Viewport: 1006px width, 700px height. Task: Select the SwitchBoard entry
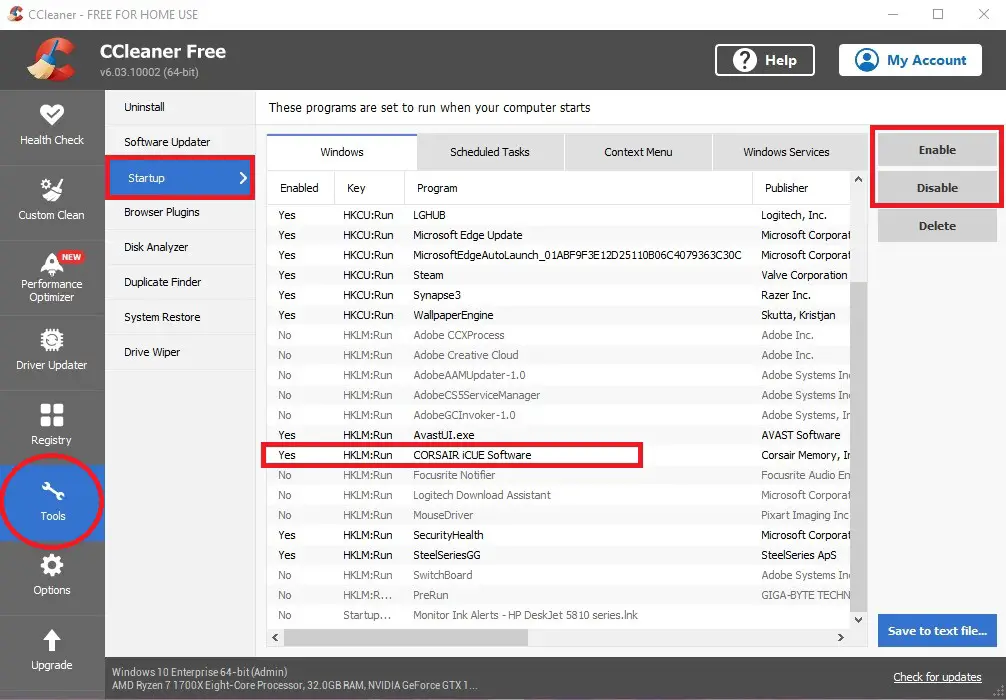(x=559, y=575)
